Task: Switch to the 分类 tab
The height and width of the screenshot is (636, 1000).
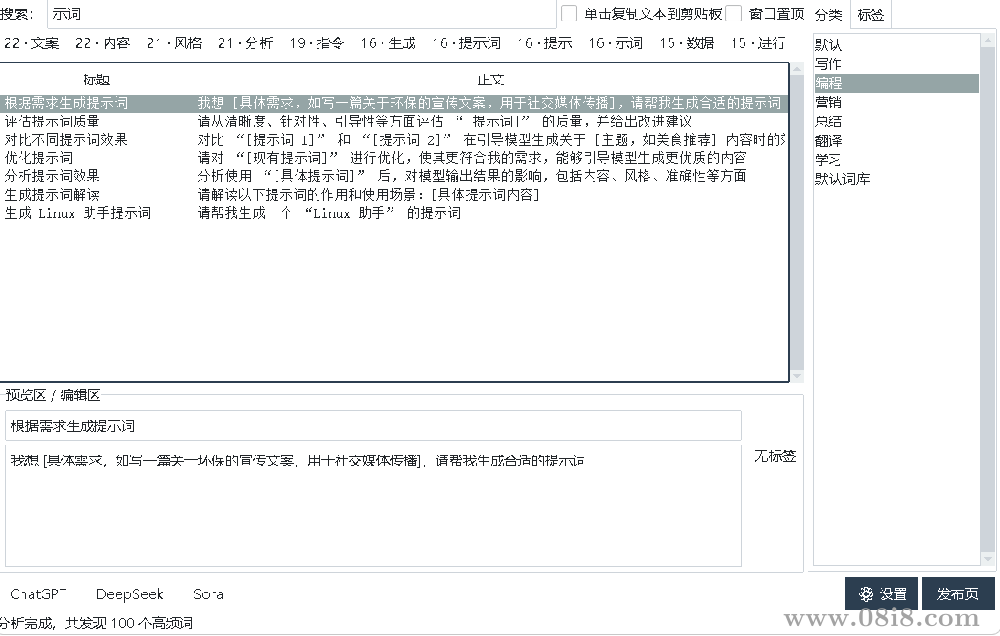Action: [828, 14]
